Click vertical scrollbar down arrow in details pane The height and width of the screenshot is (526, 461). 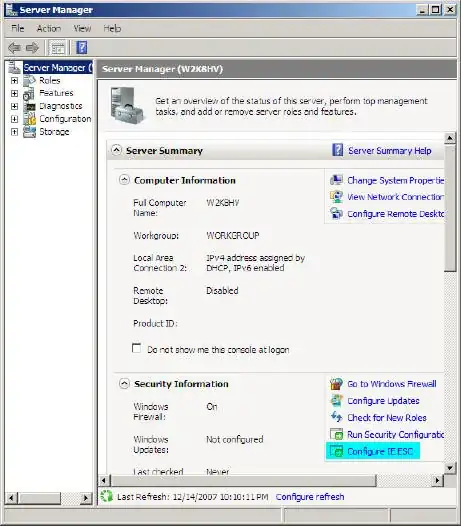tap(450, 467)
